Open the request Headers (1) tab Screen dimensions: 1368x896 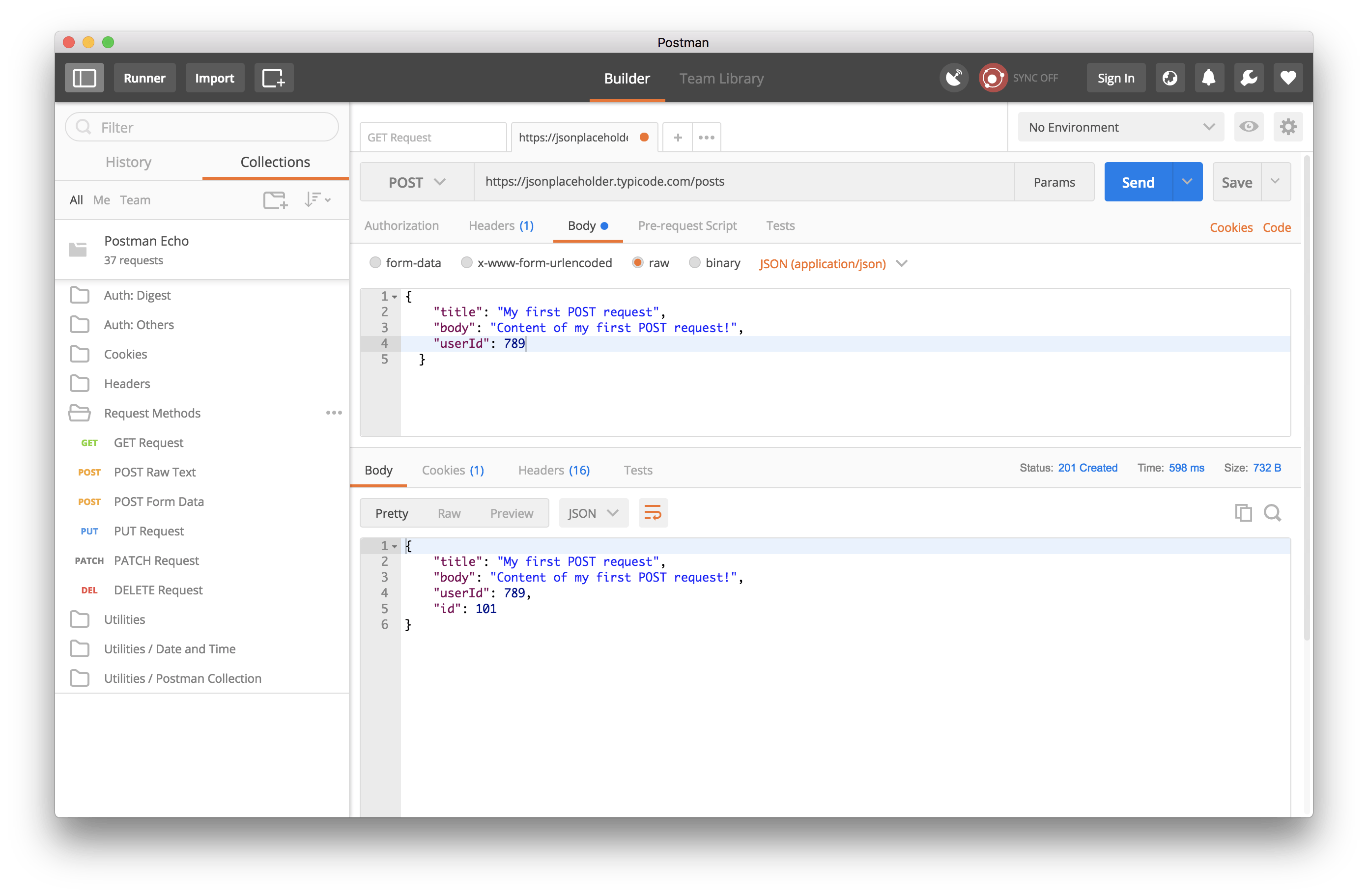point(501,225)
